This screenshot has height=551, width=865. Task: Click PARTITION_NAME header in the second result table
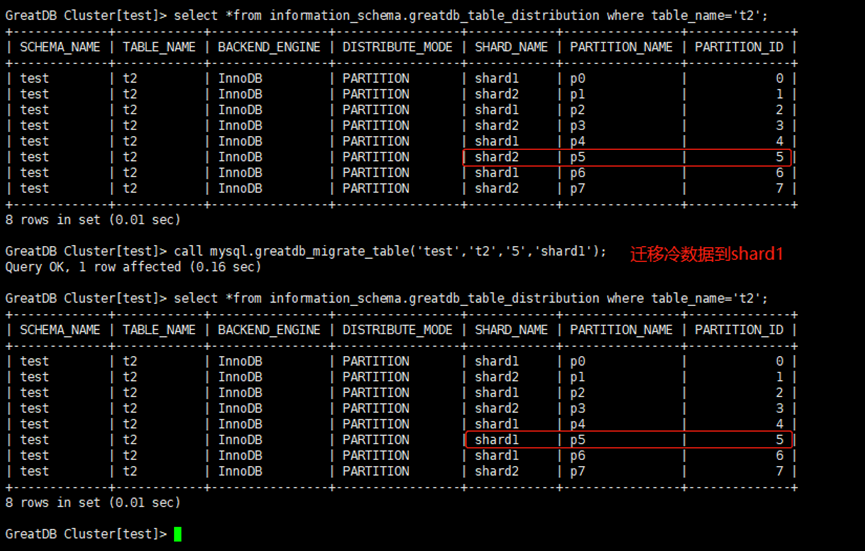coord(621,330)
